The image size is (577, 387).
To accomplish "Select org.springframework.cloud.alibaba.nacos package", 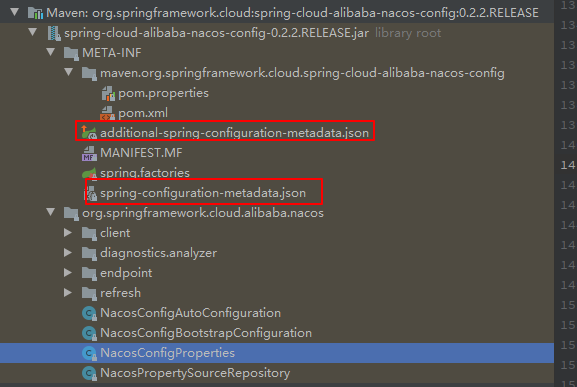I will pos(203,213).
